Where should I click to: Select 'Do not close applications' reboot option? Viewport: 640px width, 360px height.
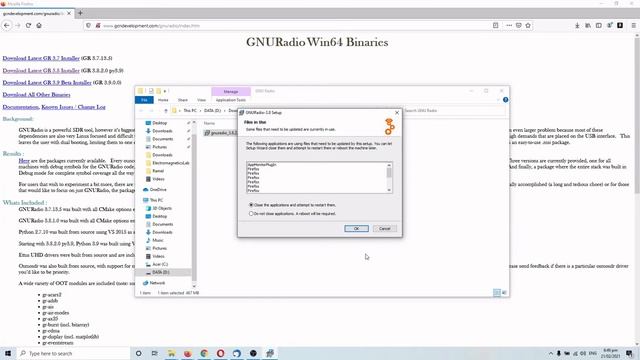coord(292,213)
